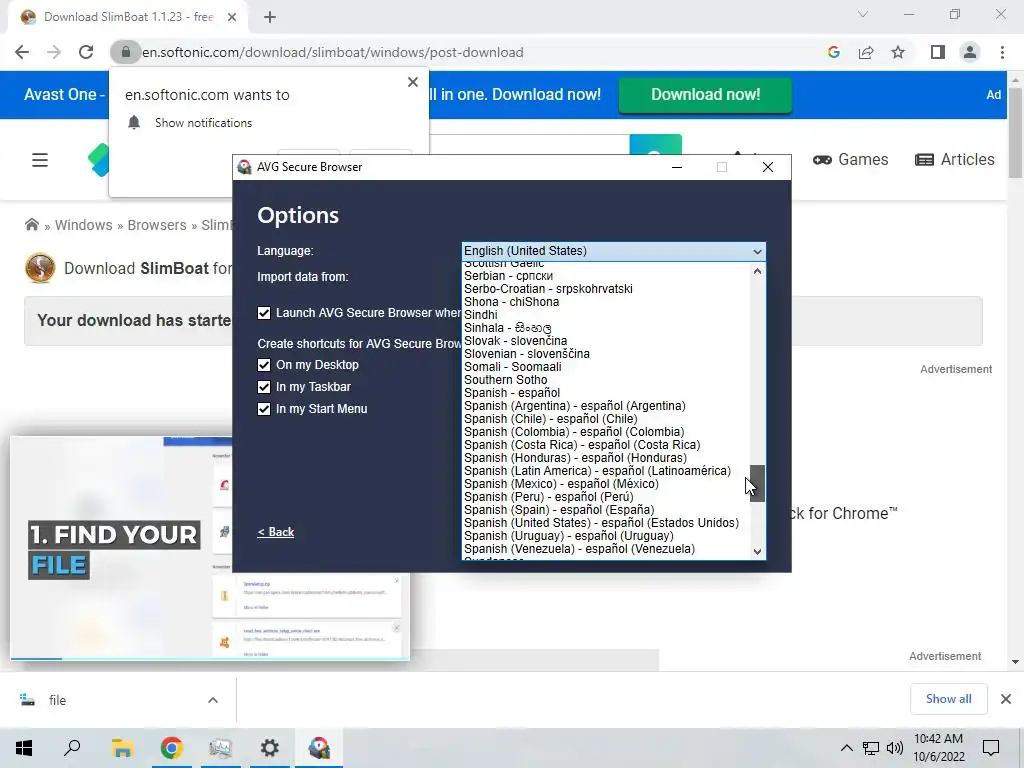Open Google icon in address bar
This screenshot has width=1024, height=768.
[833, 52]
